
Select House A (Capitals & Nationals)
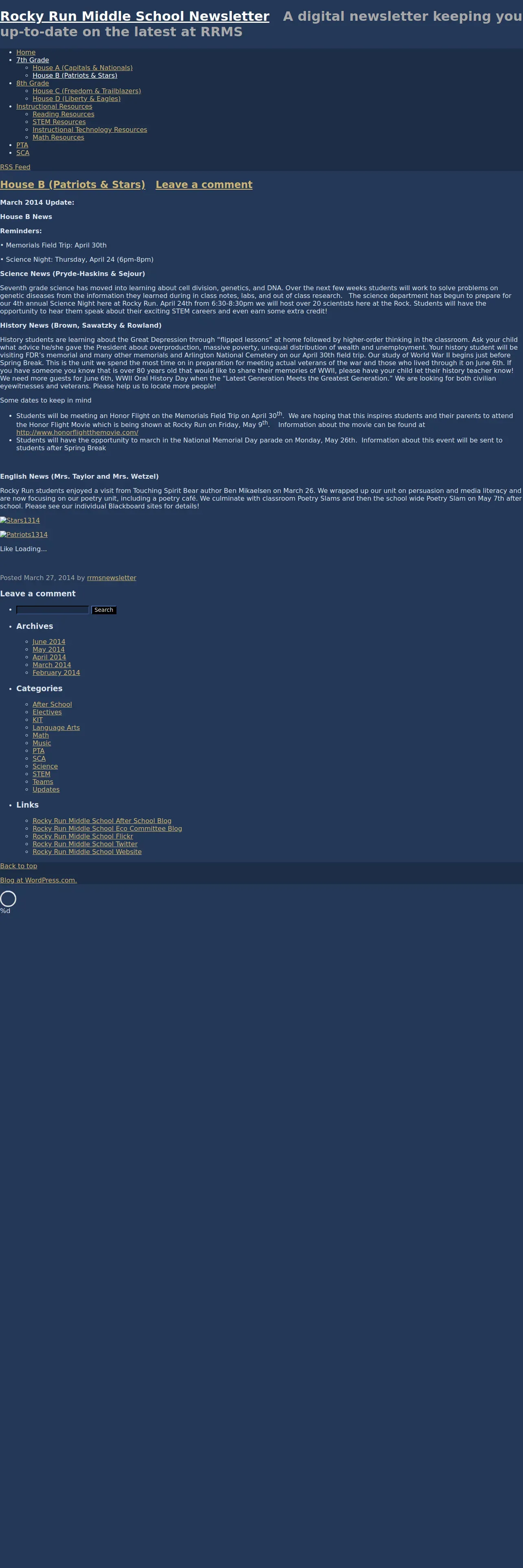click(82, 68)
